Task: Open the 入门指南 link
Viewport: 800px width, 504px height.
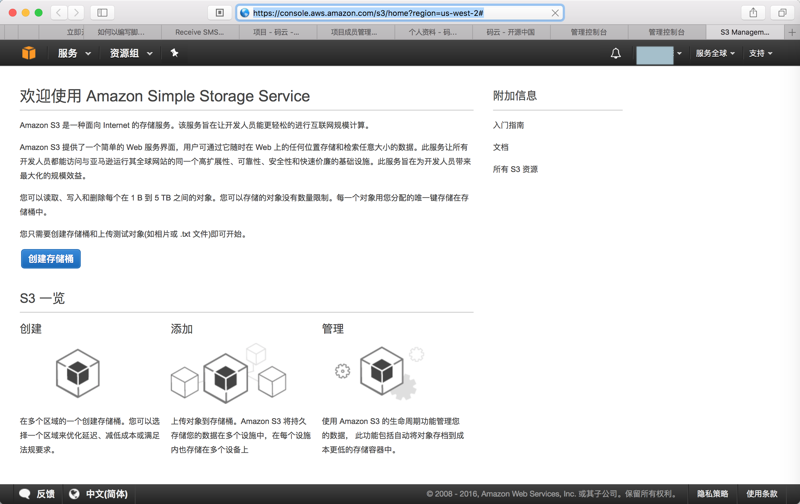Action: [x=508, y=125]
